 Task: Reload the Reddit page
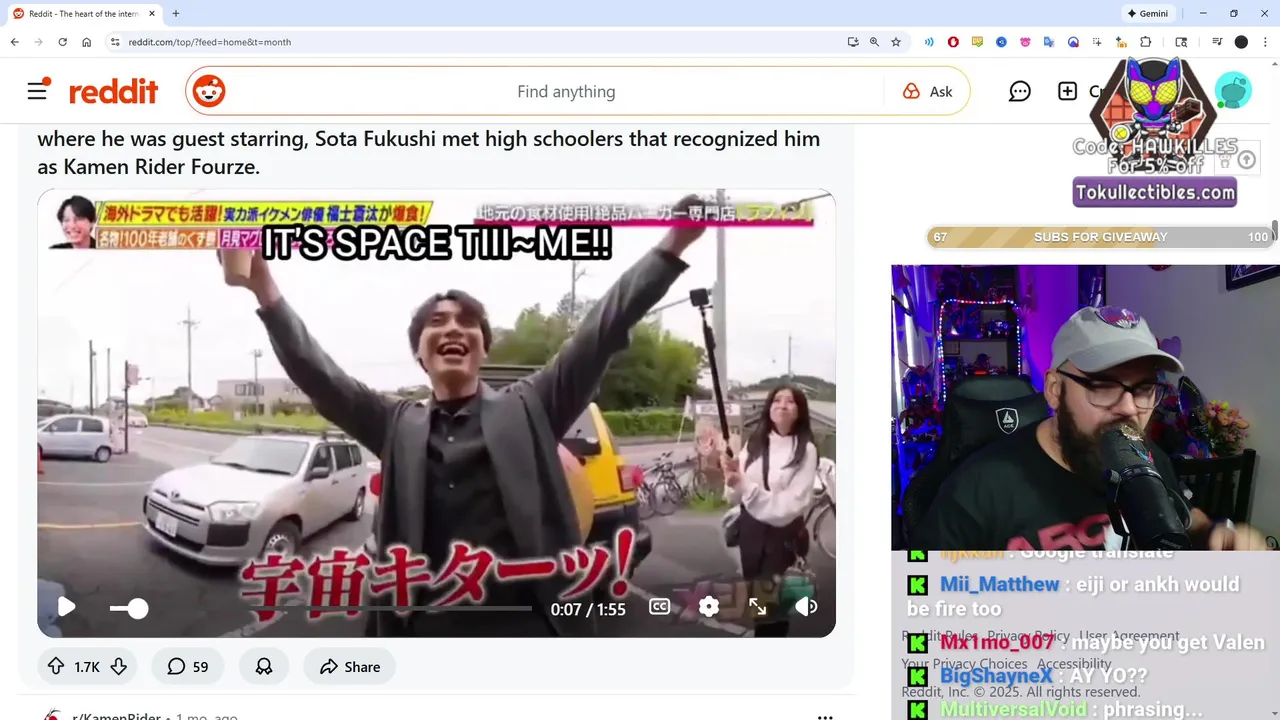point(62,42)
